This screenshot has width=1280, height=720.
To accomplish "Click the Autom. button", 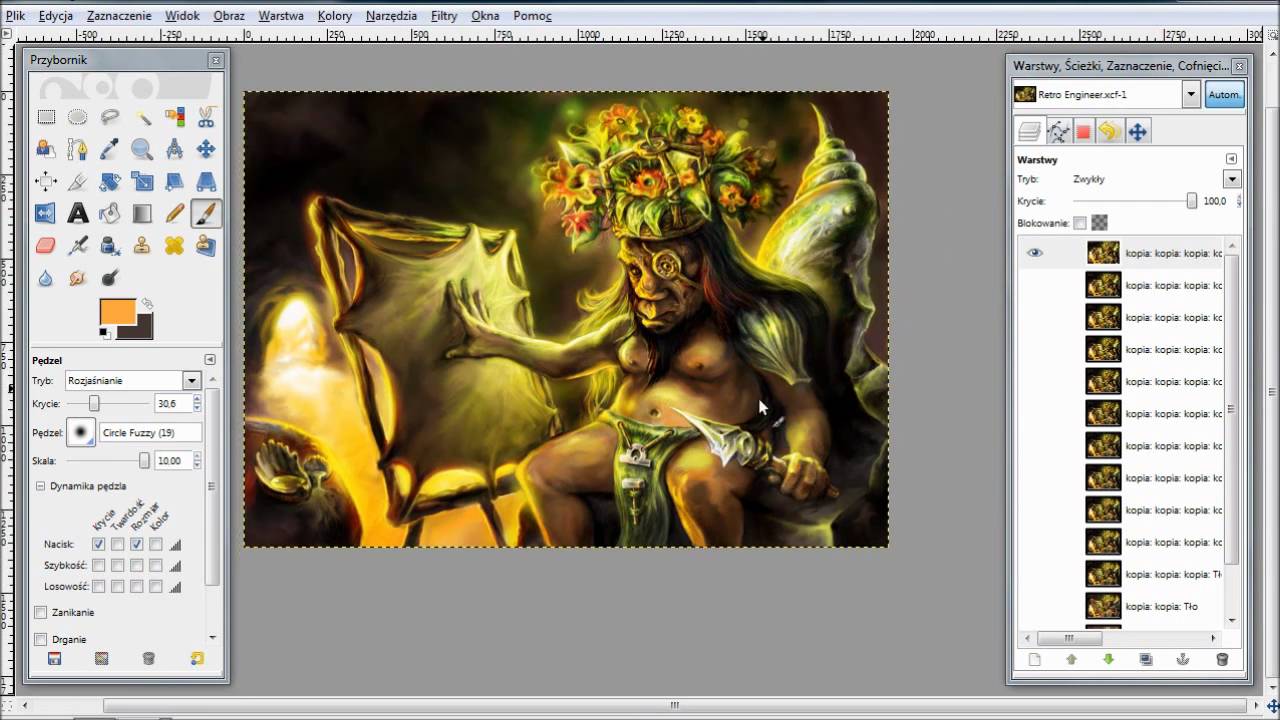I will (x=1224, y=95).
